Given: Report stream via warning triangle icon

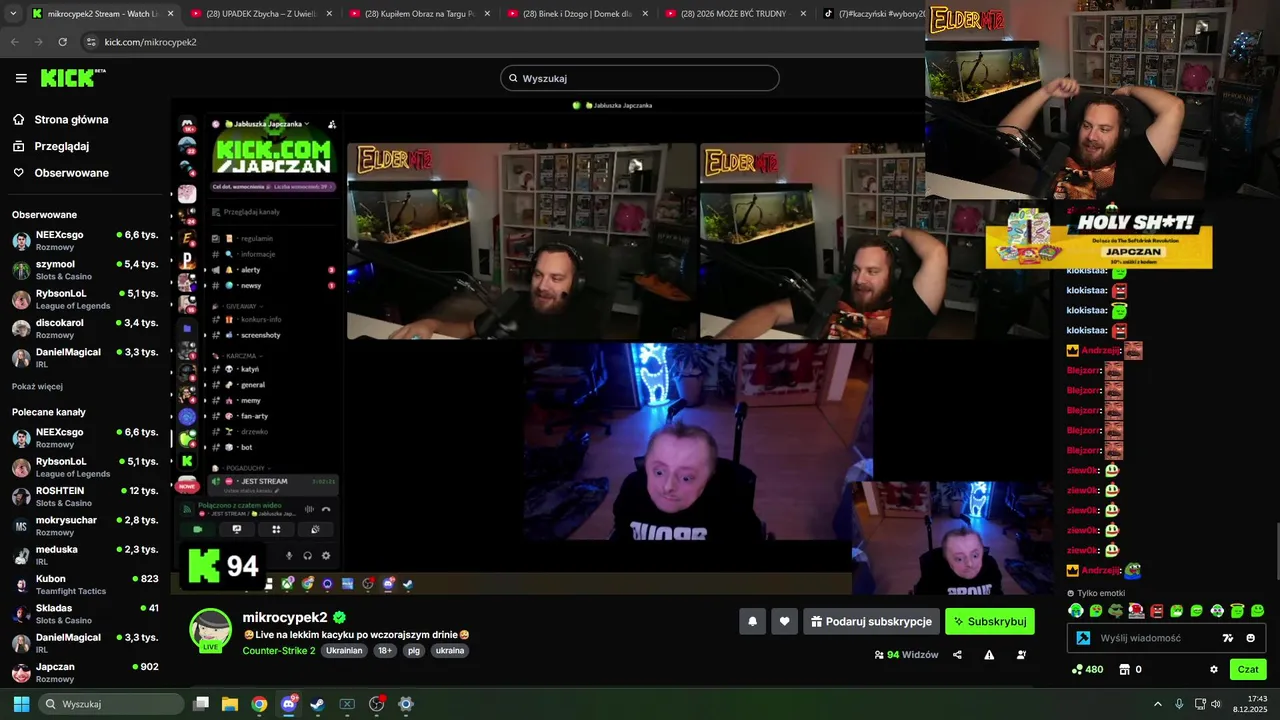Looking at the screenshot, I should (989, 655).
